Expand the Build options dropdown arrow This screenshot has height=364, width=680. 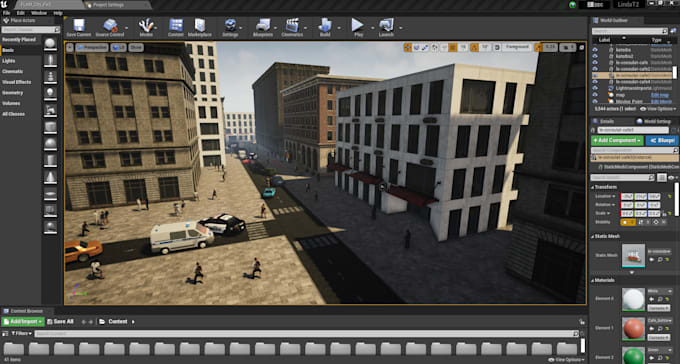pyautogui.click(x=339, y=28)
